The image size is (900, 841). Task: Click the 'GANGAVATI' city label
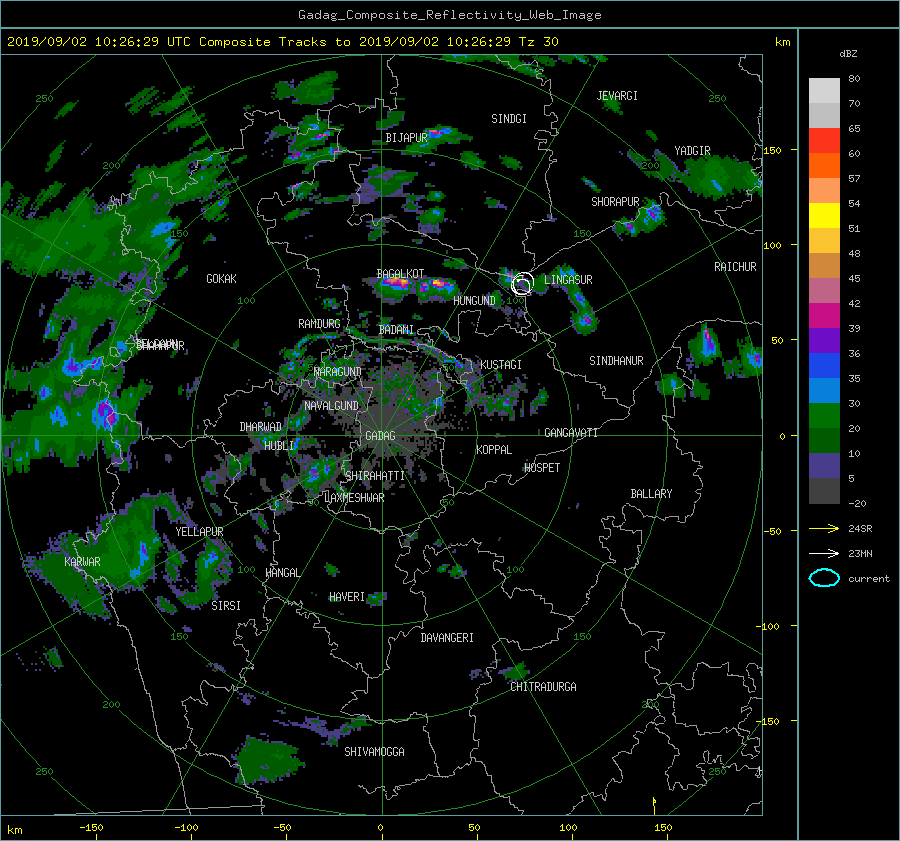[571, 433]
